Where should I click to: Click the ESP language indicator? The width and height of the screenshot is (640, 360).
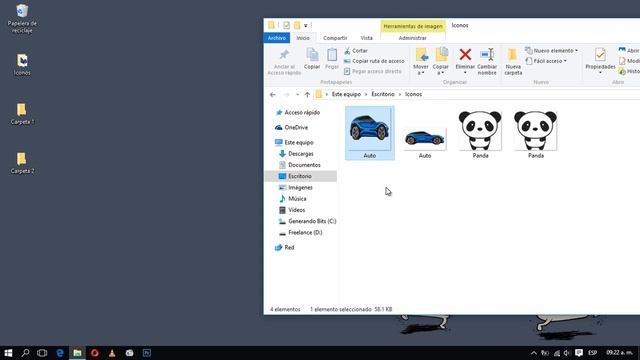pyautogui.click(x=593, y=353)
